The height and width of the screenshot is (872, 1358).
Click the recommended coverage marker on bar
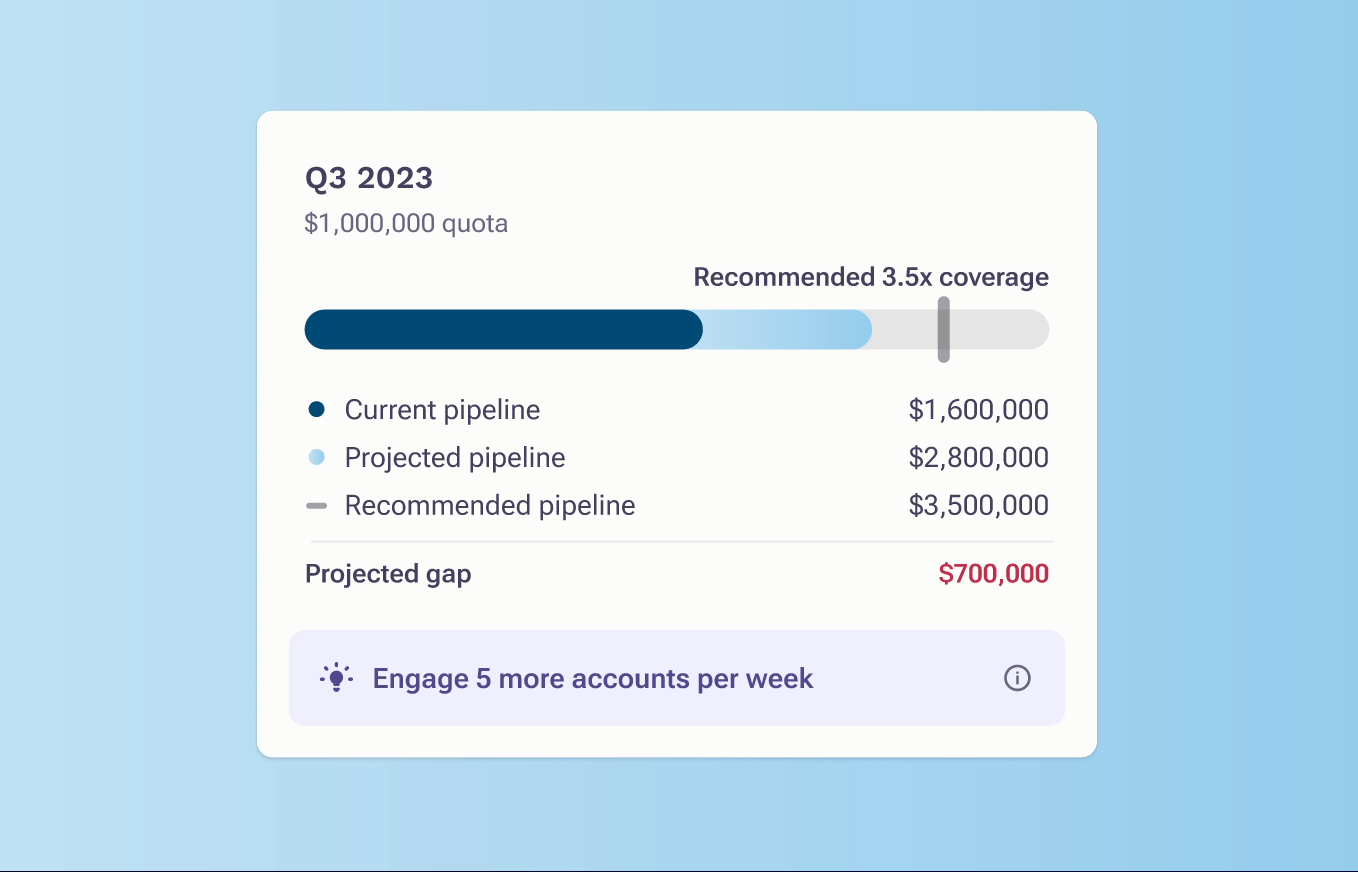[x=943, y=329]
